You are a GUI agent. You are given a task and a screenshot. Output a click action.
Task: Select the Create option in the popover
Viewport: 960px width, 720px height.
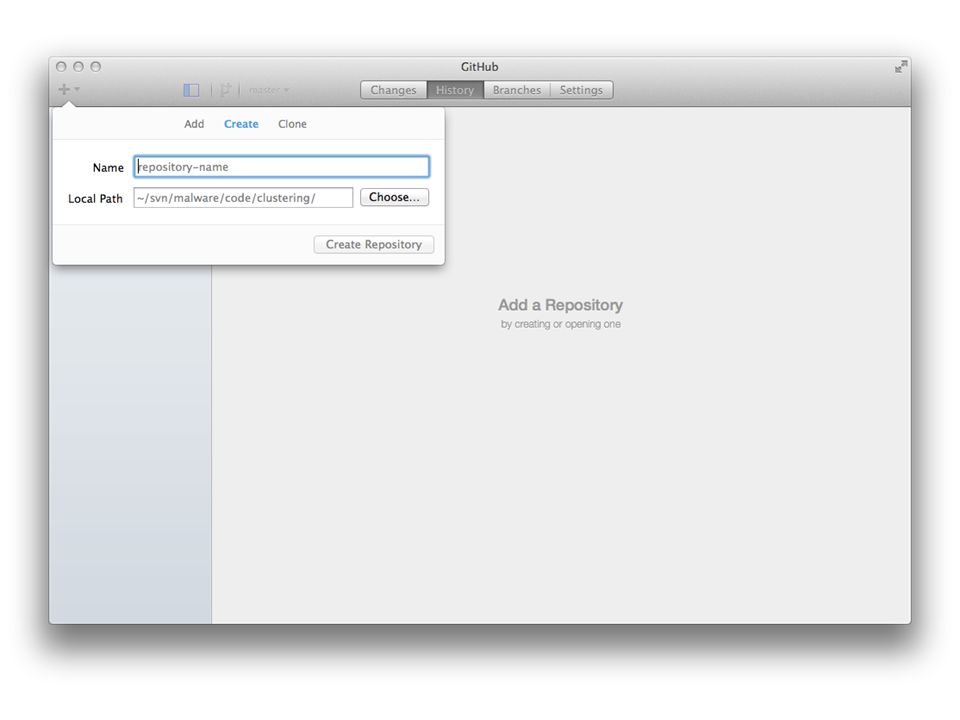pos(241,124)
